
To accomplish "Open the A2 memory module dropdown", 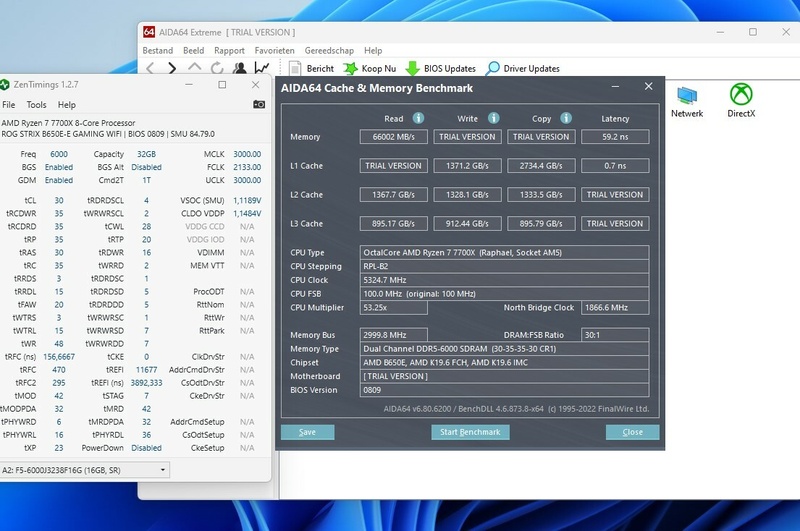I will click(84, 470).
